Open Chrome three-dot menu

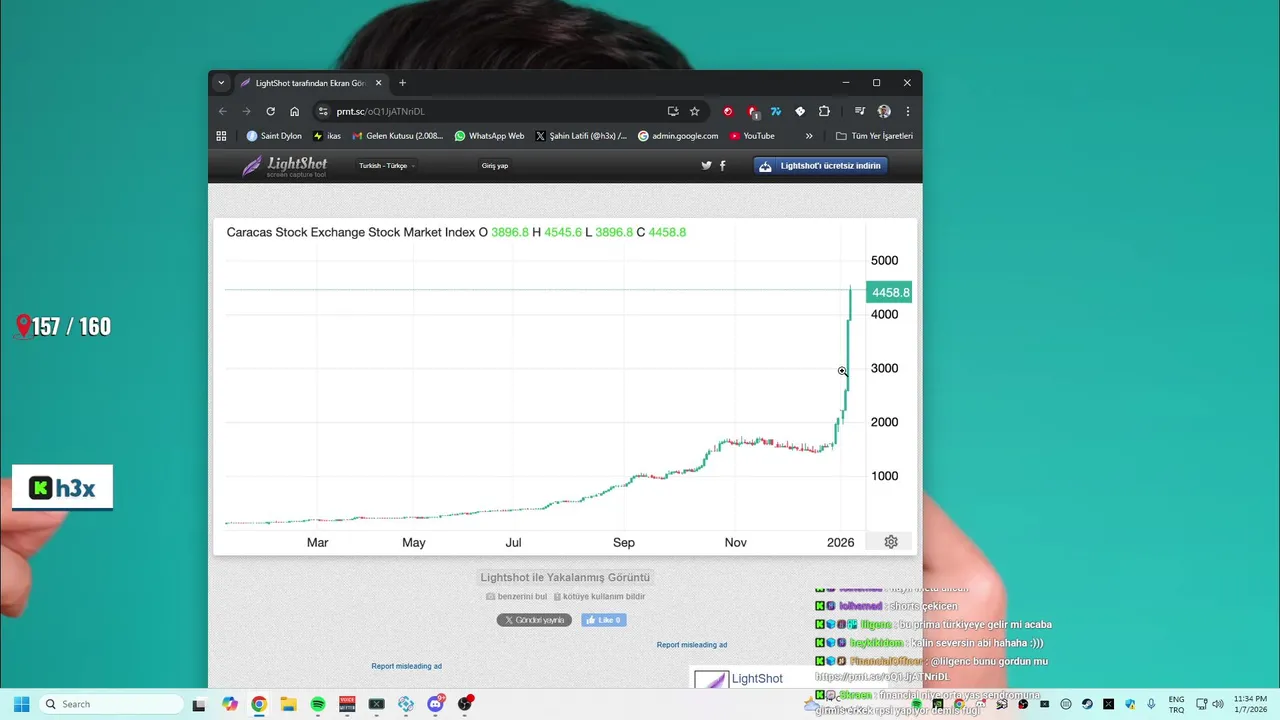[908, 111]
